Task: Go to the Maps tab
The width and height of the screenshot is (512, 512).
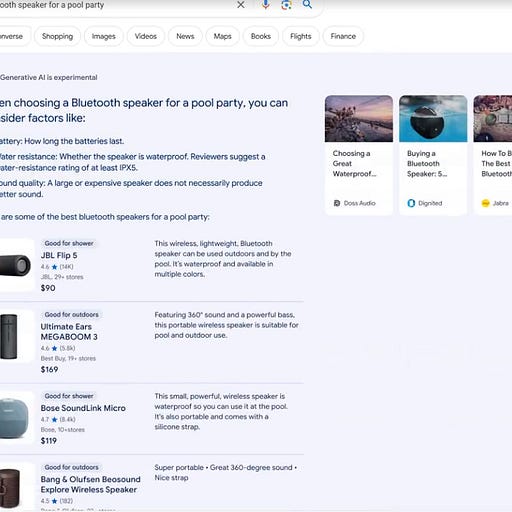Action: (x=222, y=36)
